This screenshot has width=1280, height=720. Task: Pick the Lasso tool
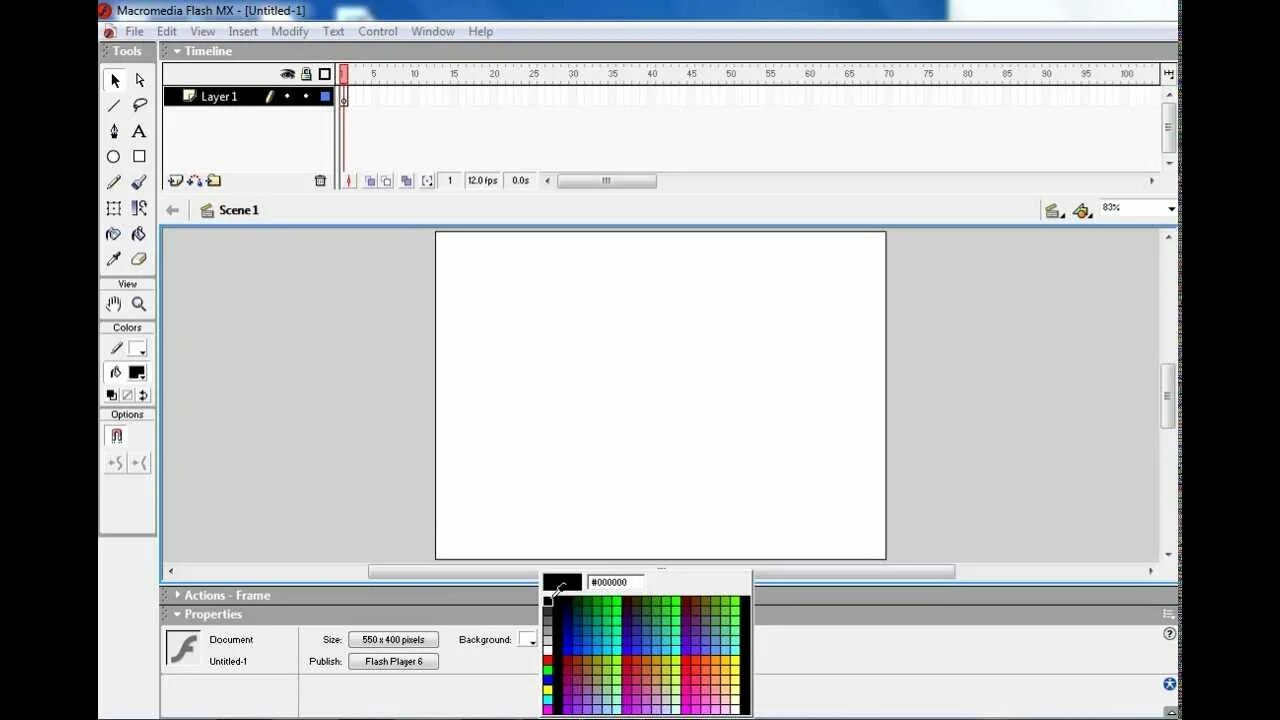(139, 105)
